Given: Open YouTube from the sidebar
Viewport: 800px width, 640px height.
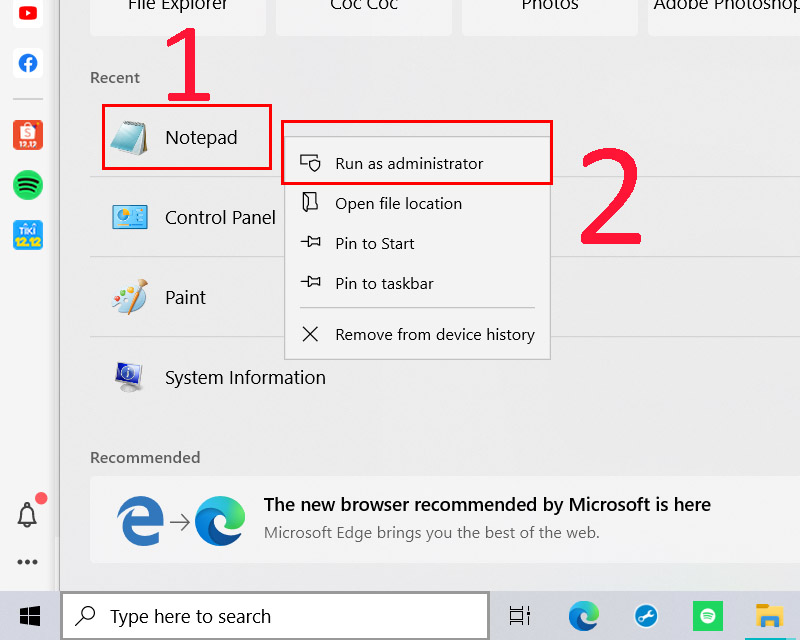Looking at the screenshot, I should click(x=27, y=13).
